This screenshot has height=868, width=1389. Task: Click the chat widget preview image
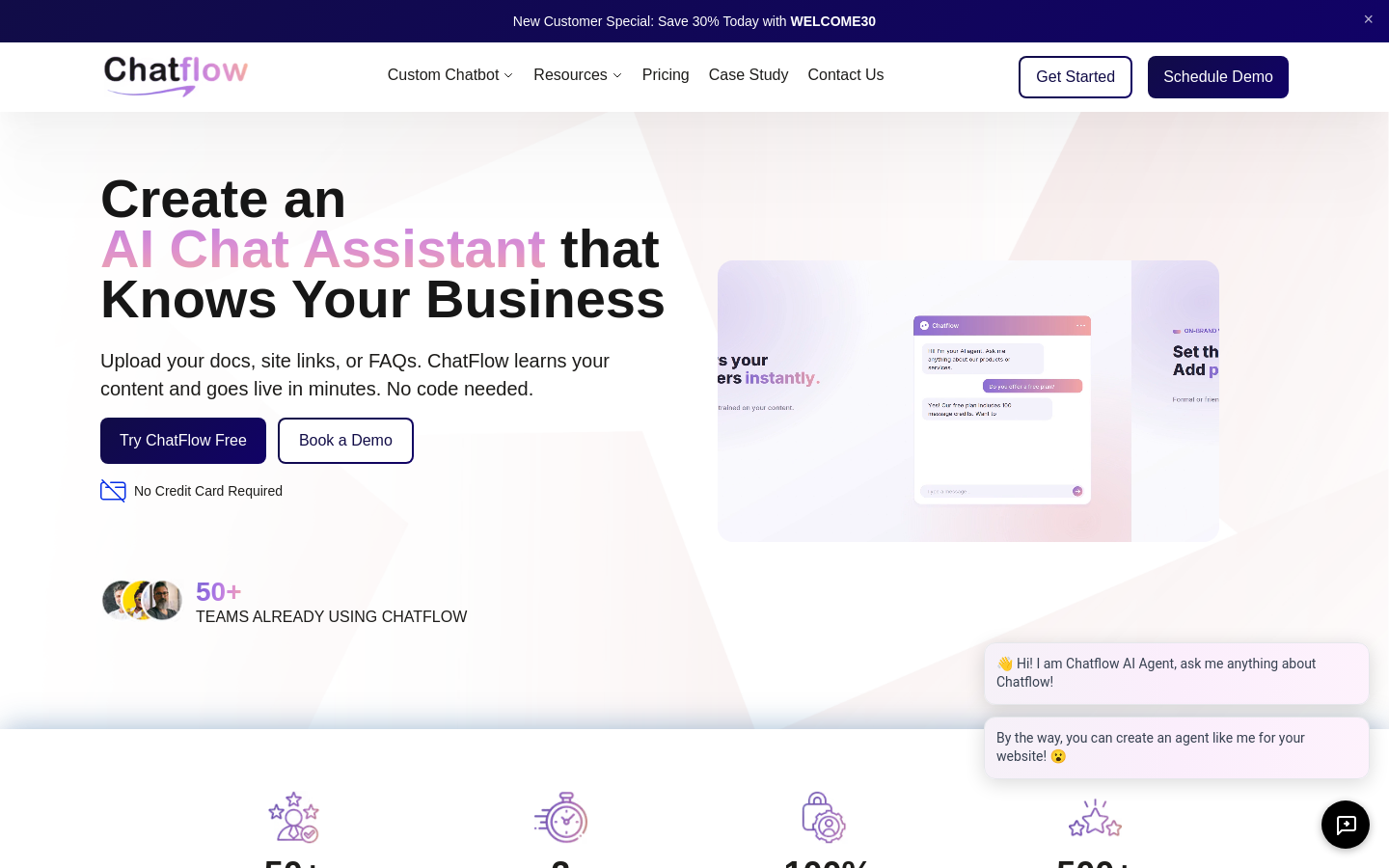(968, 401)
